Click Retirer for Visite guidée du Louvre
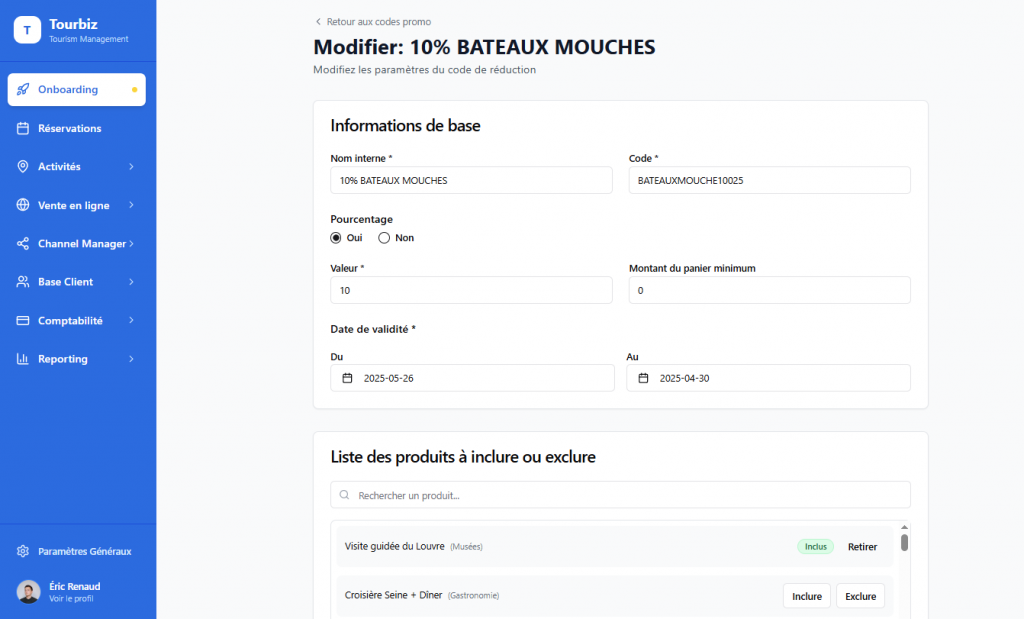 click(862, 547)
